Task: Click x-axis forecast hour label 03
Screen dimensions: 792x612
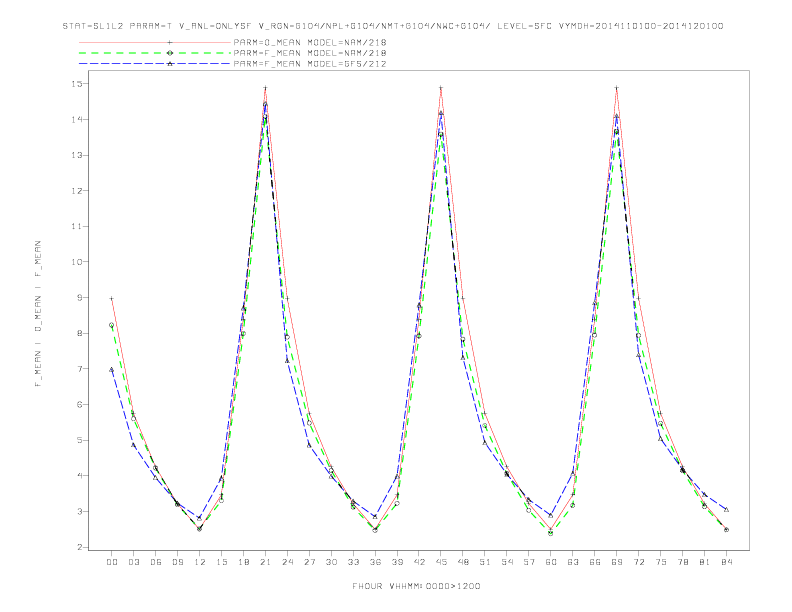Action: (133, 562)
